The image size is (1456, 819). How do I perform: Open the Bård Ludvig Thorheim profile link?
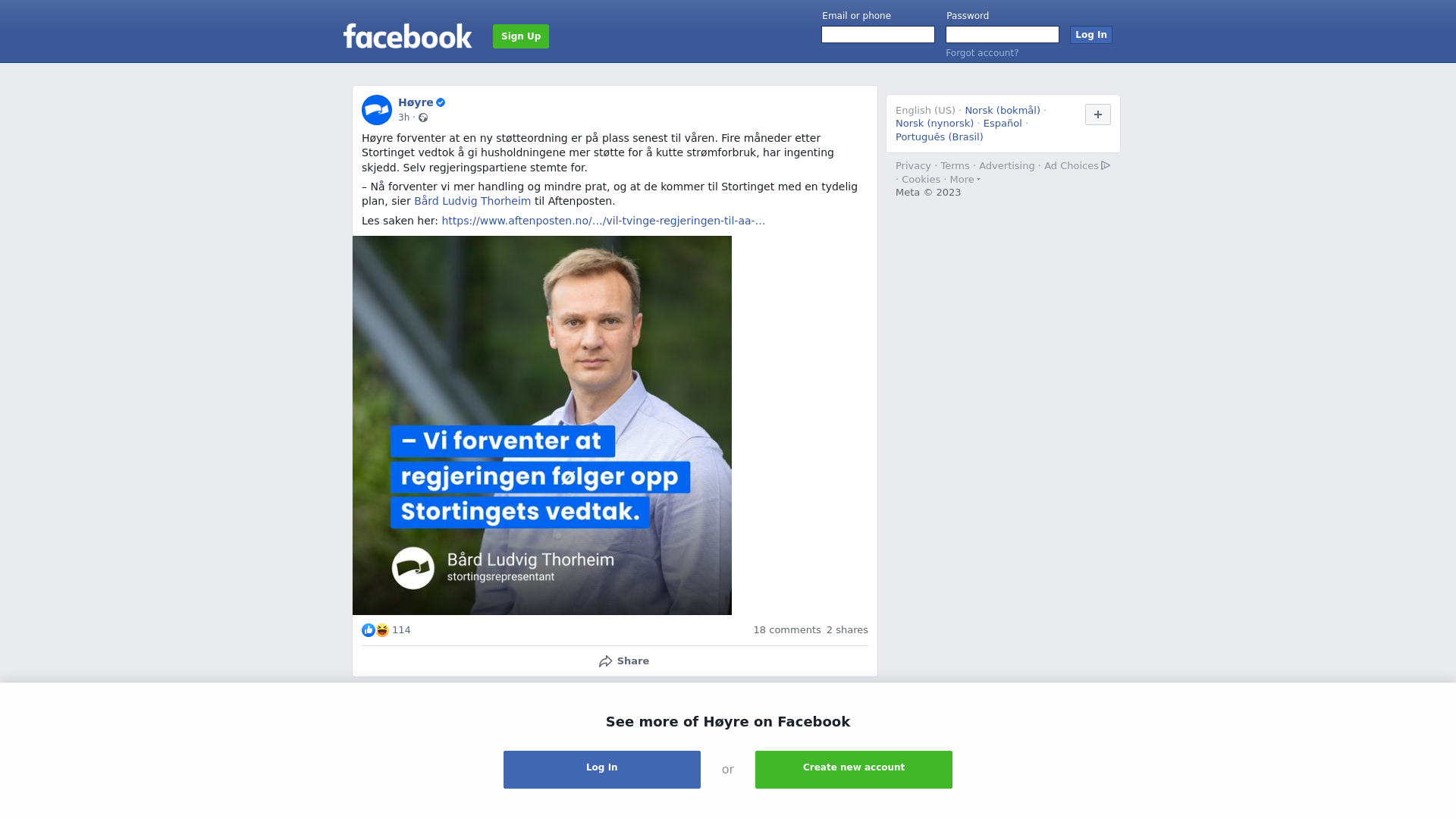[x=472, y=201]
